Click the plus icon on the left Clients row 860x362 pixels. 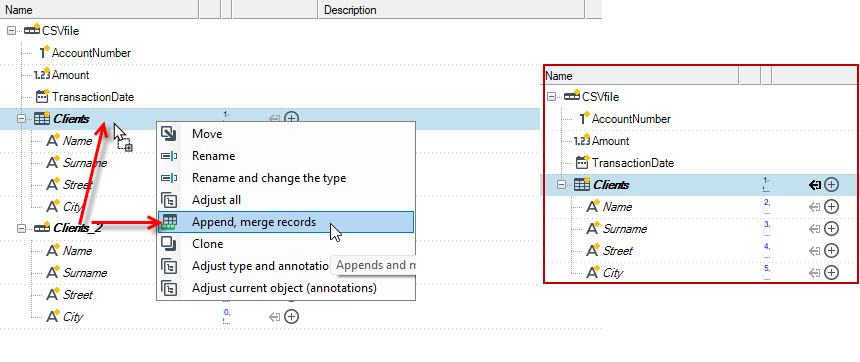click(292, 118)
